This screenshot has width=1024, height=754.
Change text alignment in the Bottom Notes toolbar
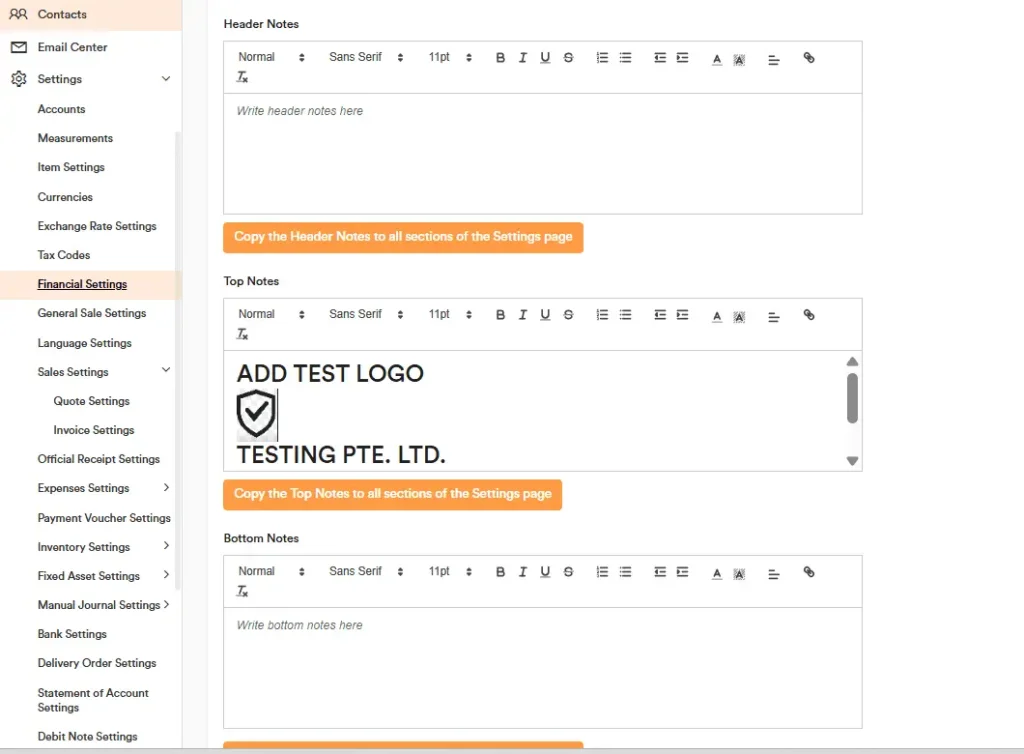coord(773,571)
